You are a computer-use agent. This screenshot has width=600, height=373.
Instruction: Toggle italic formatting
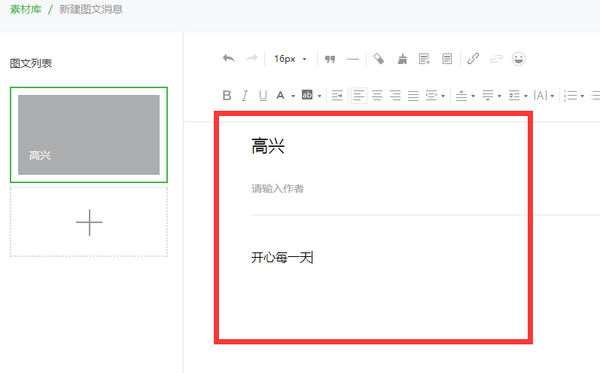click(245, 95)
